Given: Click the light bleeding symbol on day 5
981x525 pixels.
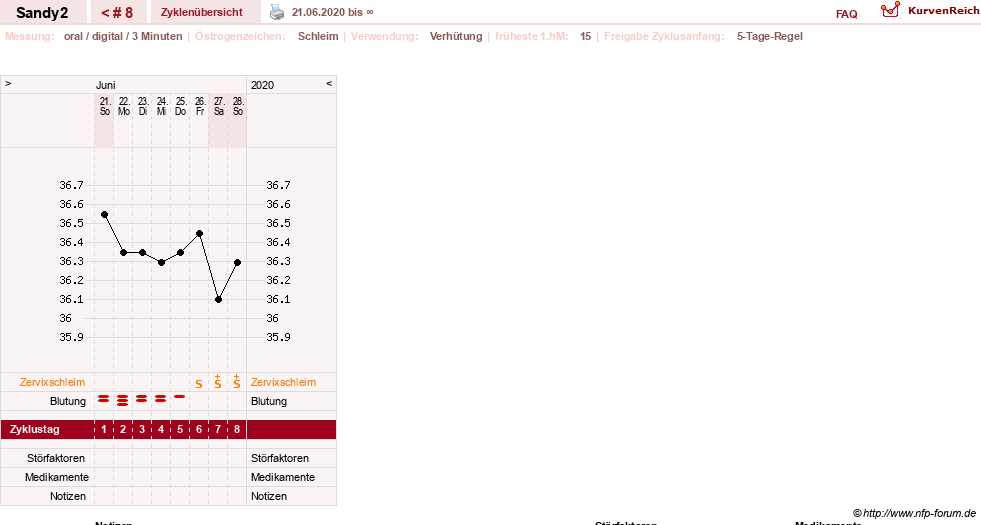Looking at the screenshot, I should [x=180, y=397].
